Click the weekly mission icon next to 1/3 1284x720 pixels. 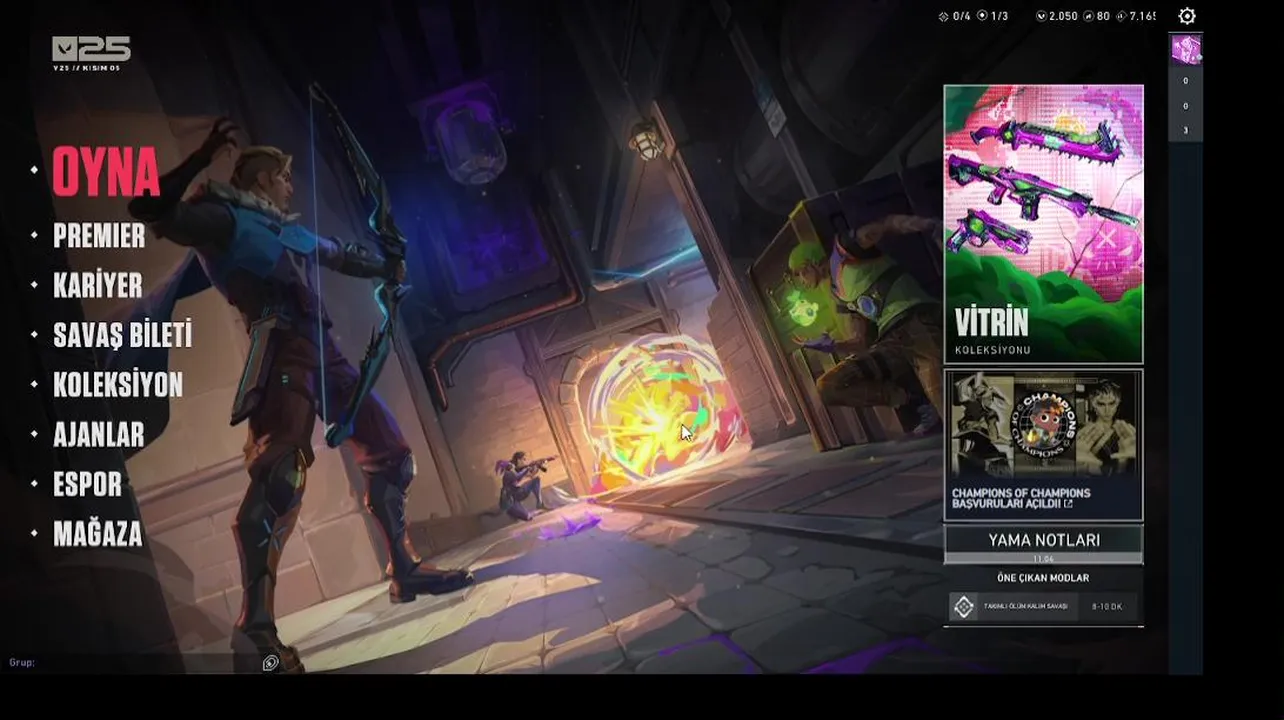[x=982, y=16]
